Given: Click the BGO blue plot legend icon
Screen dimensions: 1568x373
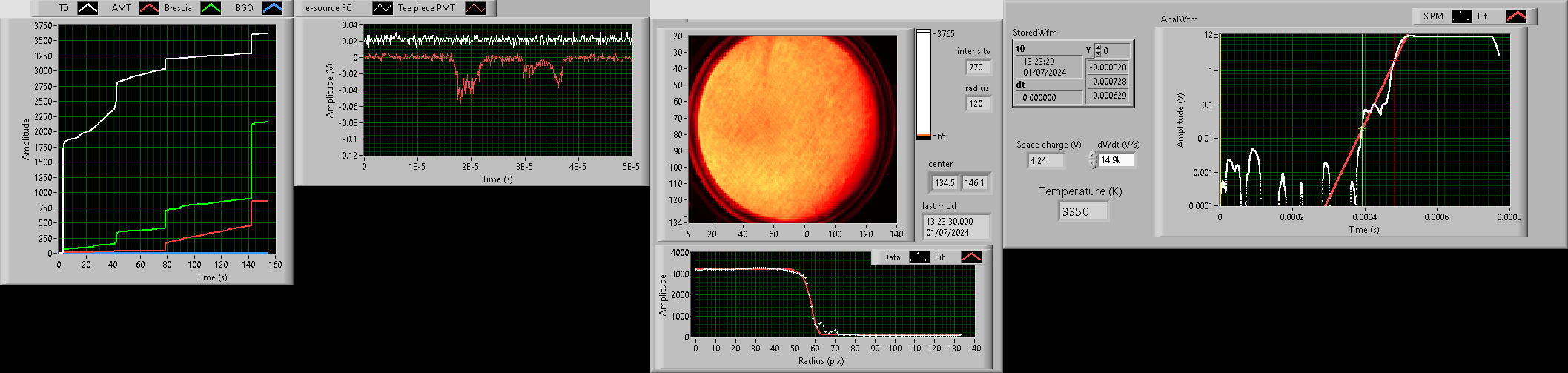Looking at the screenshot, I should 272,8.
